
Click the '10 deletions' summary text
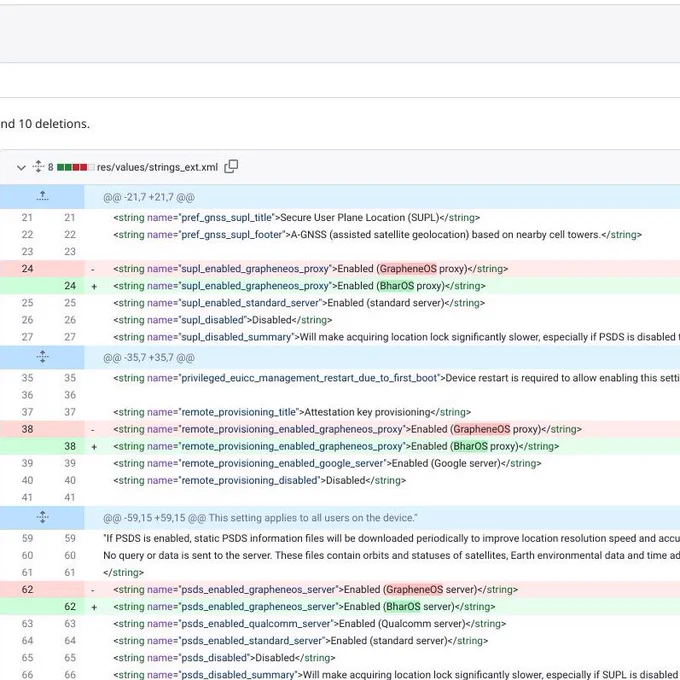click(x=54, y=124)
